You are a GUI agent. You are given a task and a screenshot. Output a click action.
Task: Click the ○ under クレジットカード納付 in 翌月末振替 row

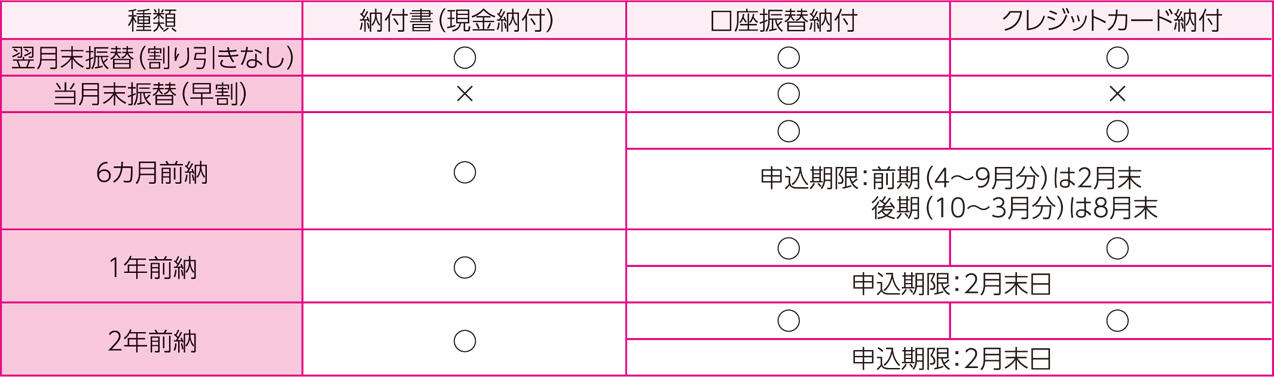click(x=1117, y=57)
